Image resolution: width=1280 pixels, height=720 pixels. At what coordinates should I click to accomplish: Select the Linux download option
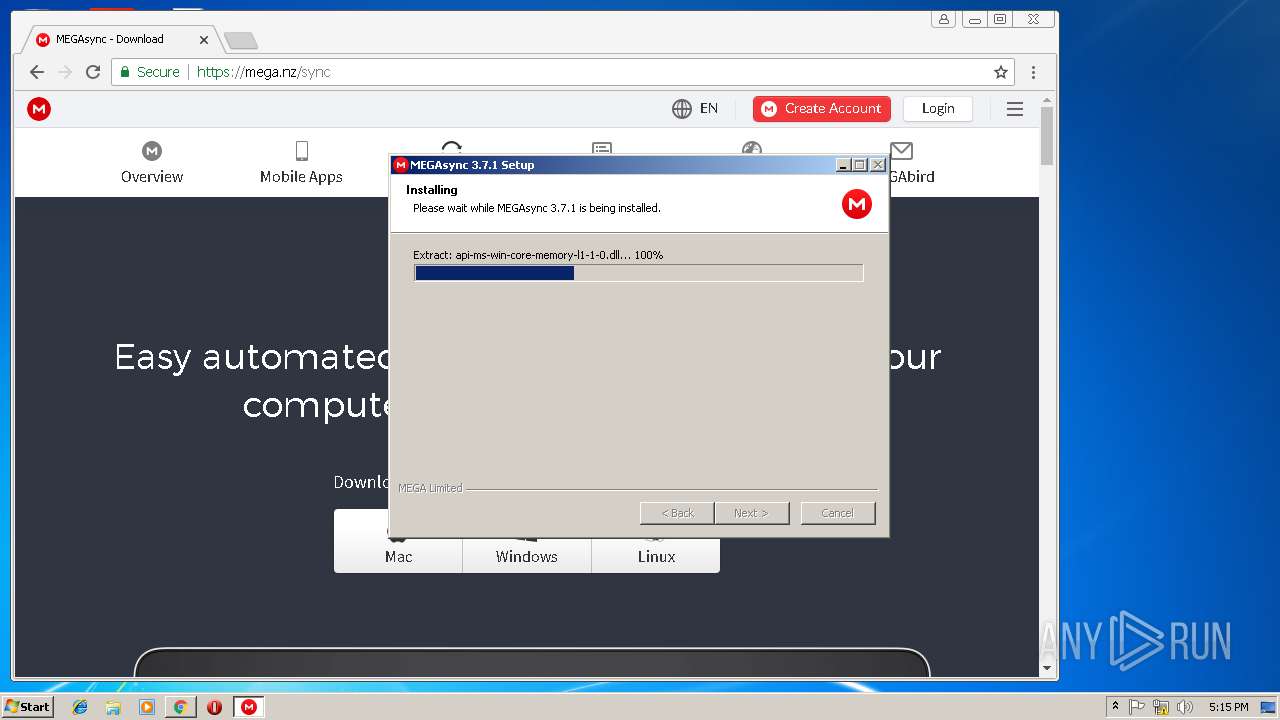pos(656,541)
